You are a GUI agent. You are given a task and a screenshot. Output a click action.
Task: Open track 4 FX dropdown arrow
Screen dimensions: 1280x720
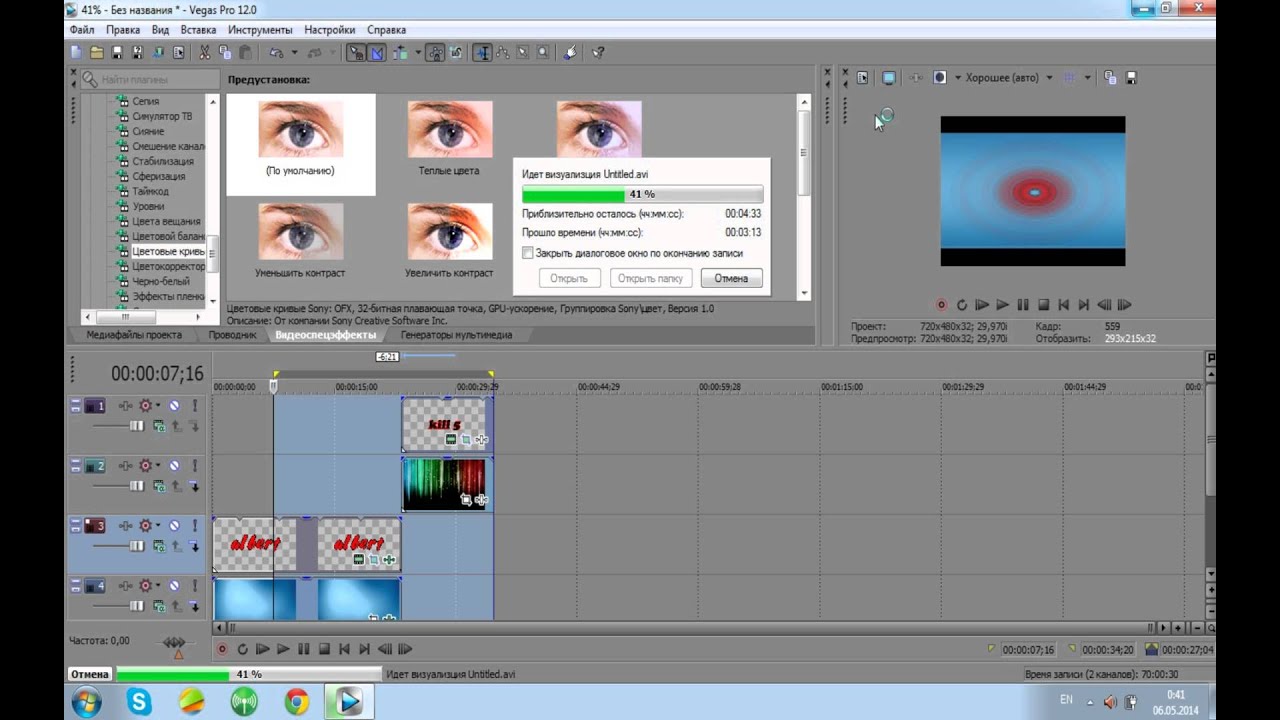click(158, 585)
